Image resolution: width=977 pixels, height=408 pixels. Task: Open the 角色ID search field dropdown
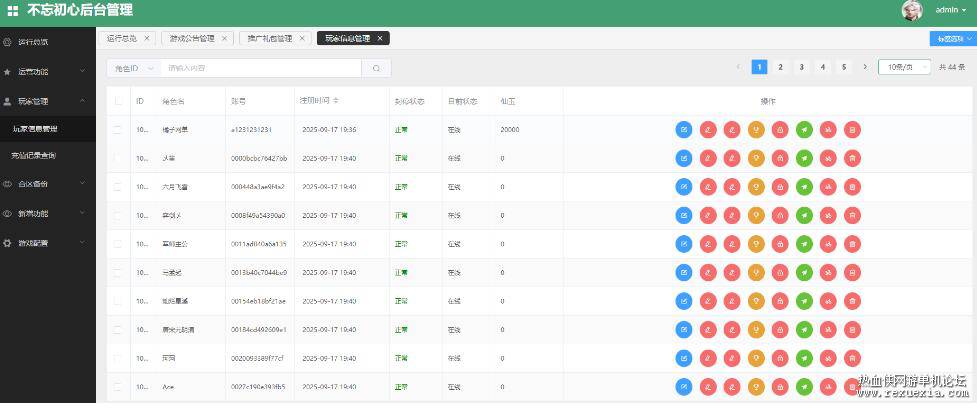pos(134,68)
